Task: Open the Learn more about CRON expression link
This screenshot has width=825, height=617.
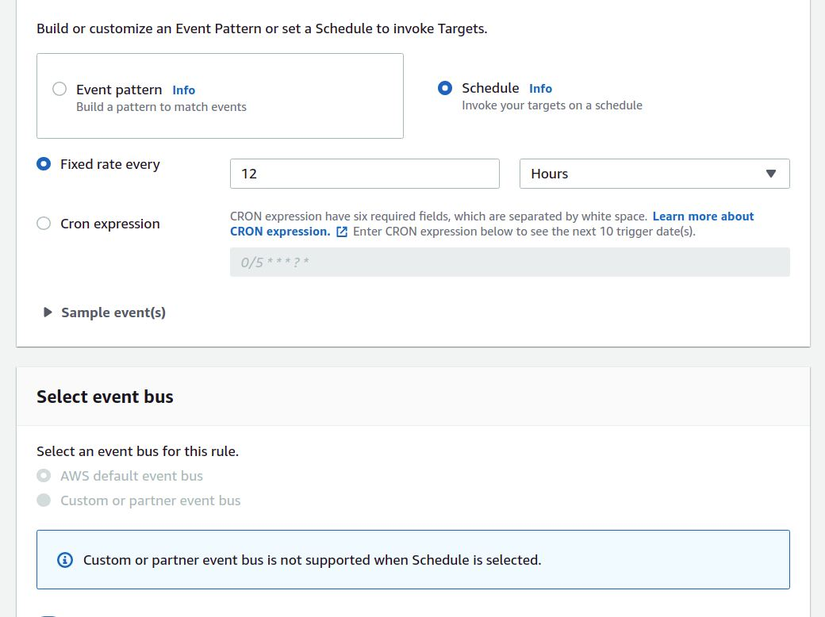Action: (x=702, y=216)
